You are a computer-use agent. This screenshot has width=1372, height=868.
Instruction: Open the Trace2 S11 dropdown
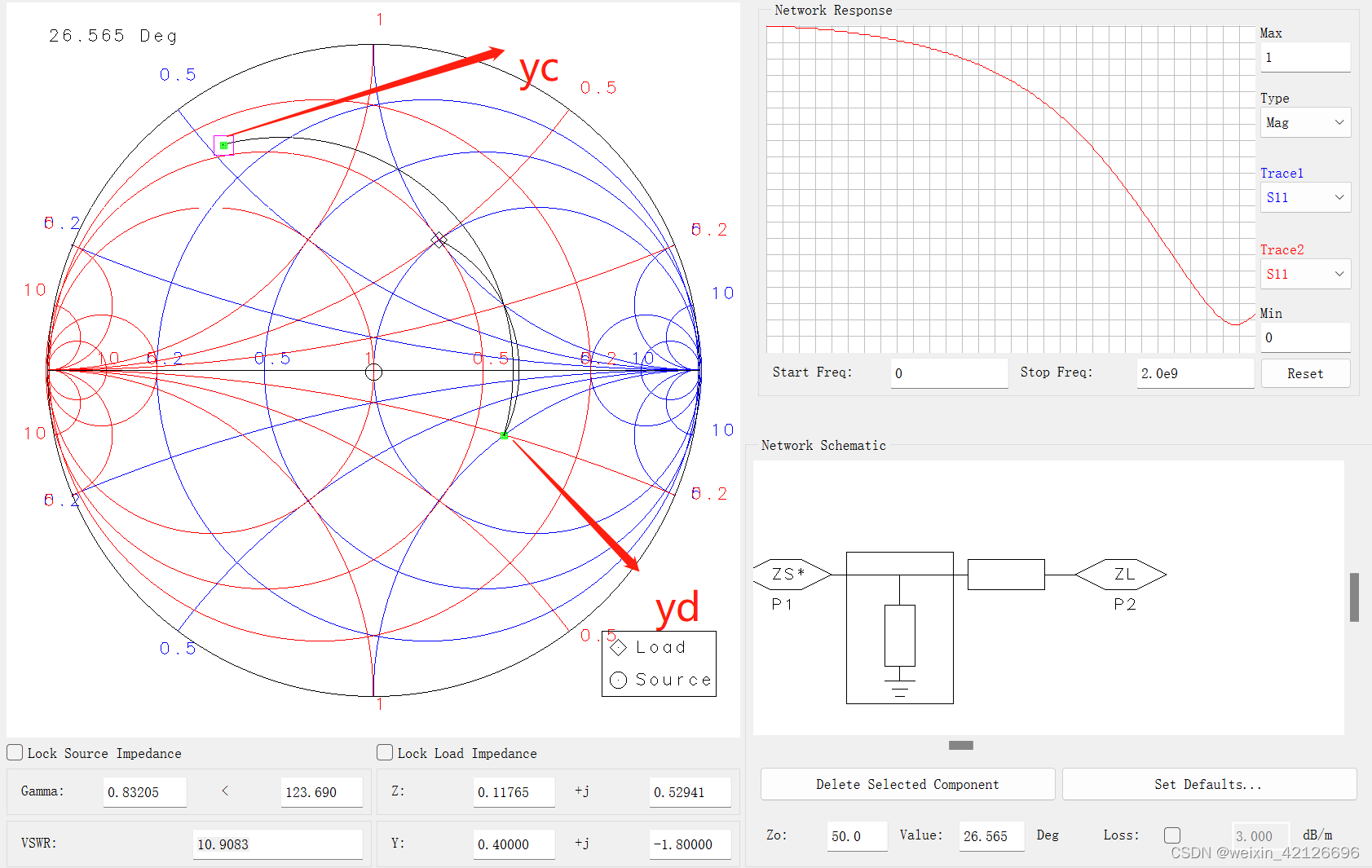coord(1306,274)
